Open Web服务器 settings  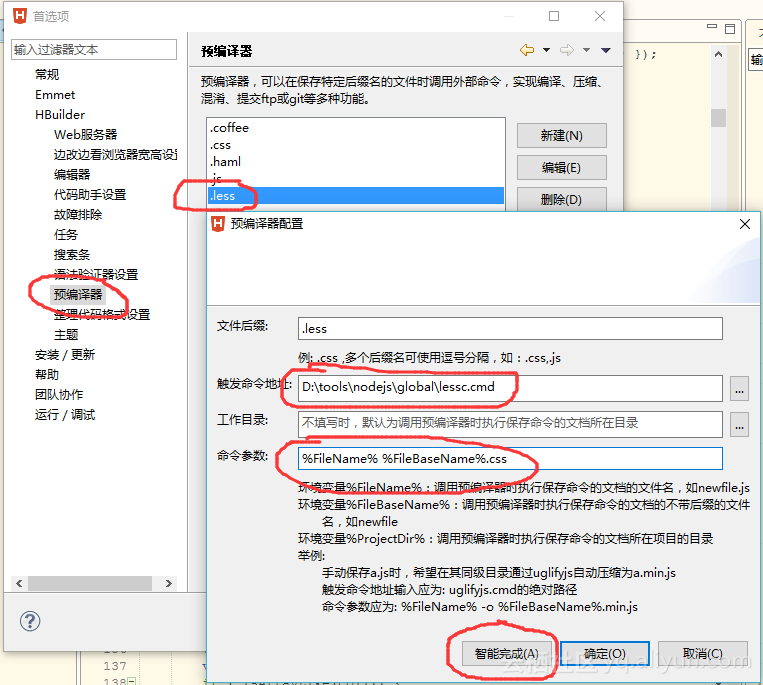pos(86,134)
